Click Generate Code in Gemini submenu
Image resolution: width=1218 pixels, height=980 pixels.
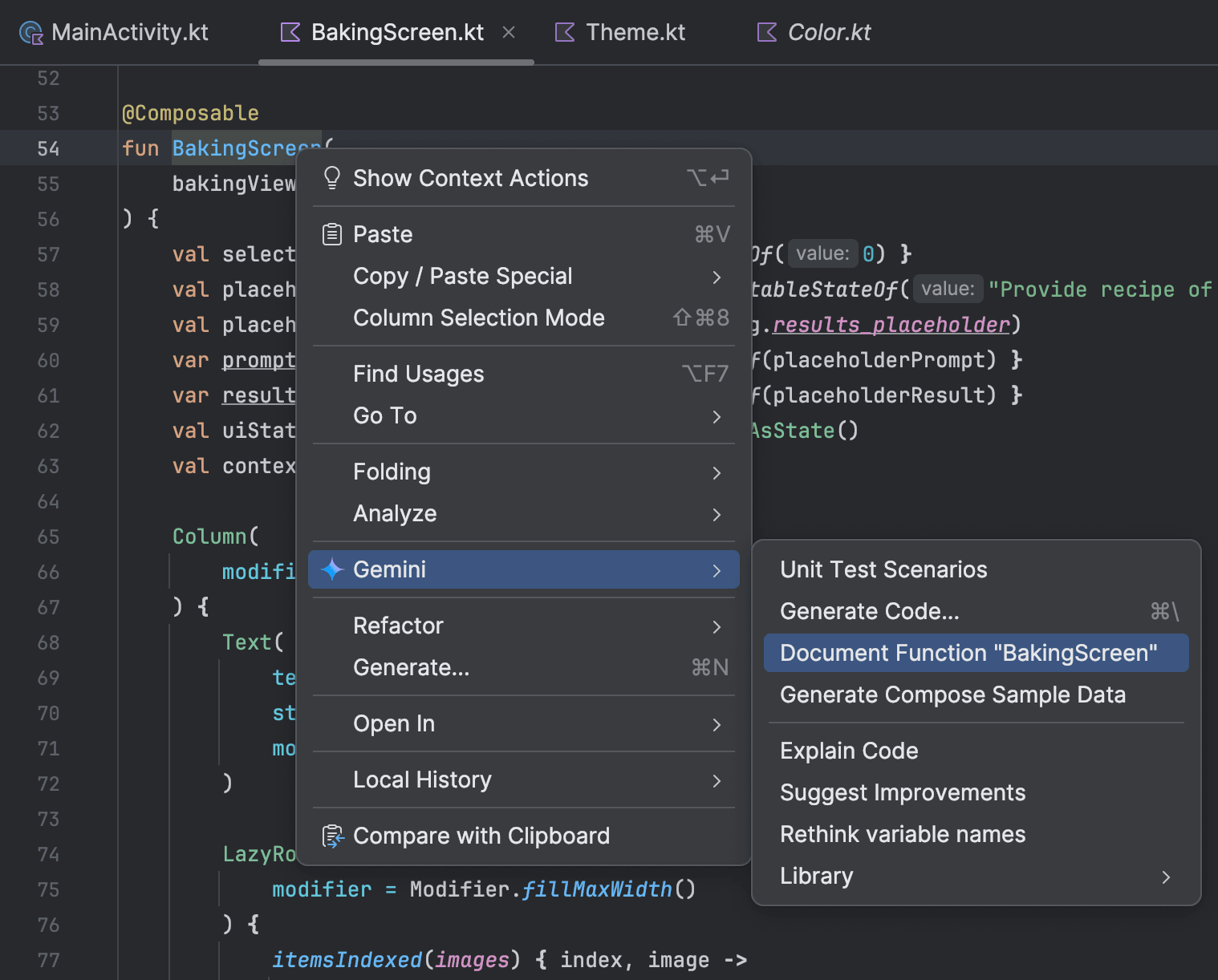click(x=869, y=611)
